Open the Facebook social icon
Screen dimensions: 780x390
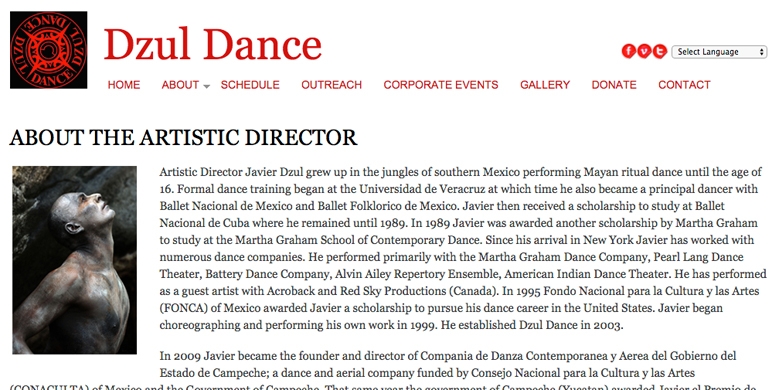628,51
